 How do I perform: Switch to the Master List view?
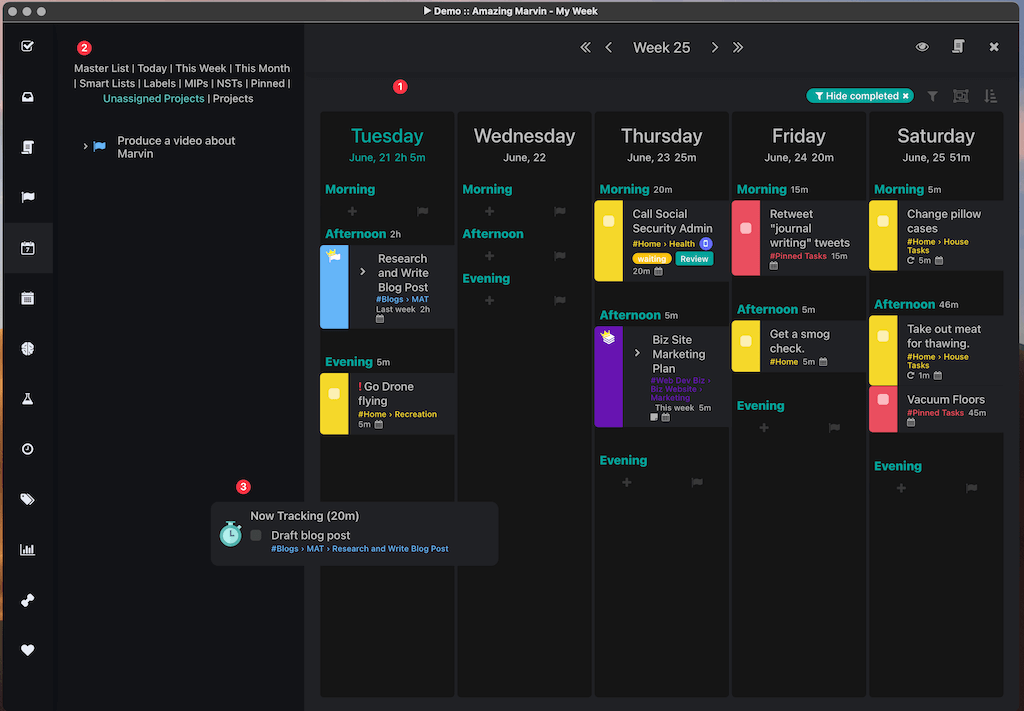click(x=101, y=69)
